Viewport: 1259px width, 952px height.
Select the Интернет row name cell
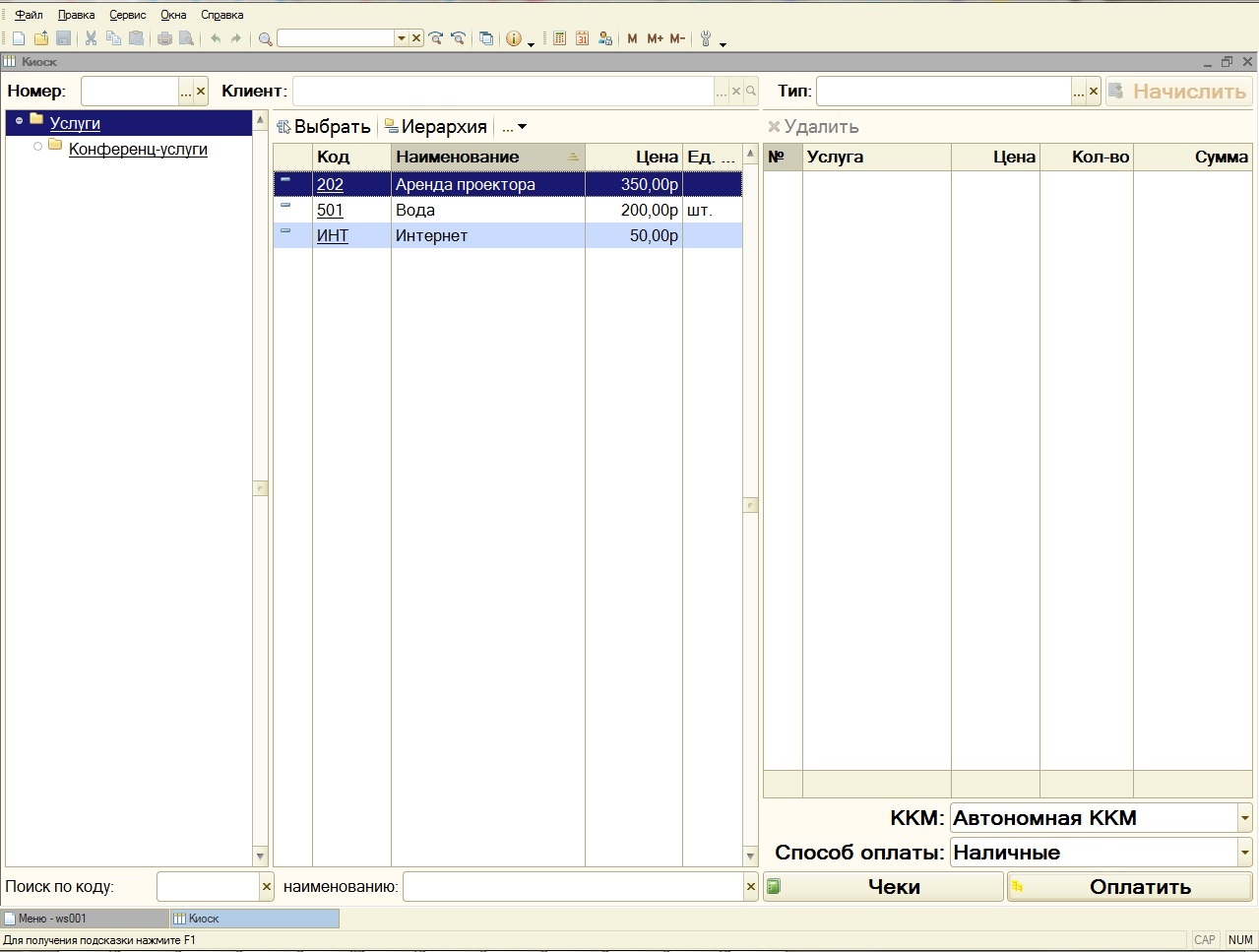(487, 235)
